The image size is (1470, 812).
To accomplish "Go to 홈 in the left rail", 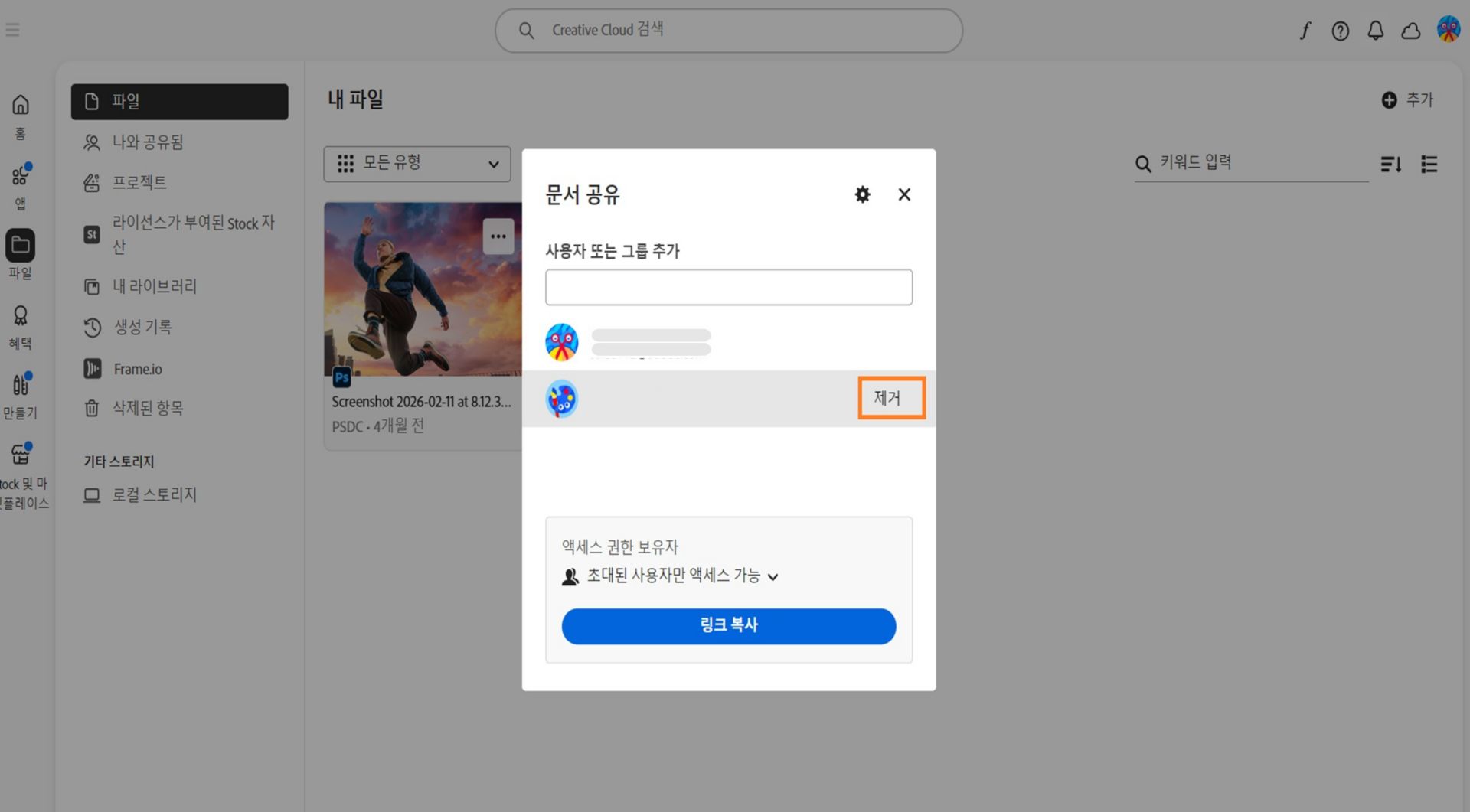I will point(21,116).
